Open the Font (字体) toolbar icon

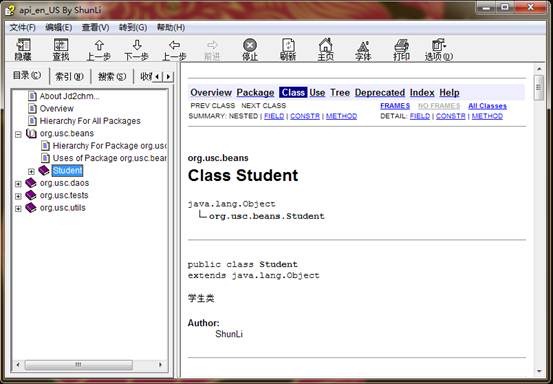[363, 49]
